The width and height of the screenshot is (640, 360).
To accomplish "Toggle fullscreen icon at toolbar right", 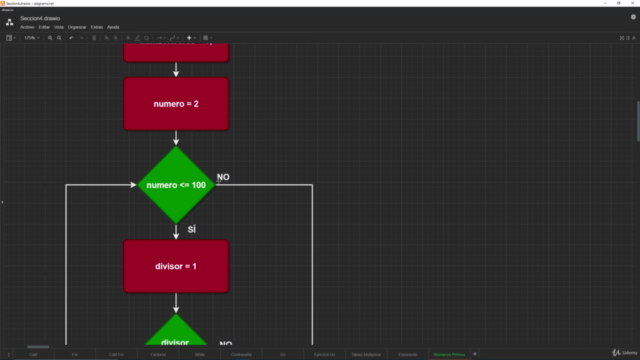I will point(622,38).
